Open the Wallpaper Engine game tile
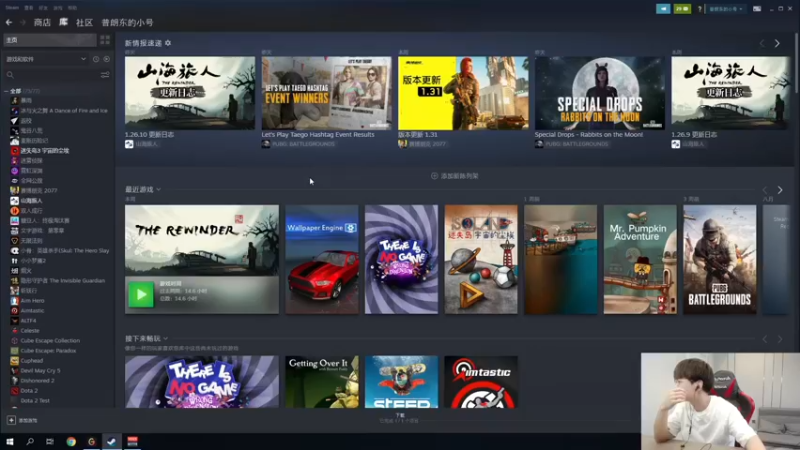800x450 pixels. 322,259
